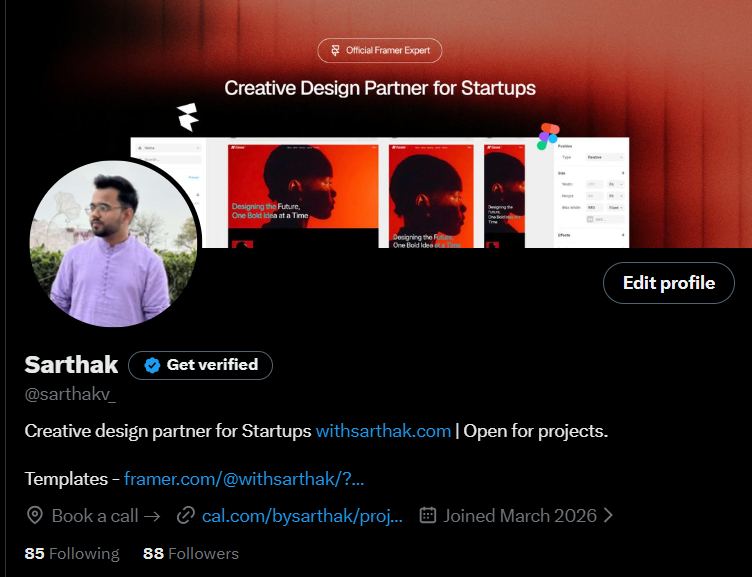Click the Creative Design Partner for Startups headline
Image resolution: width=752 pixels, height=577 pixels.
(380, 88)
